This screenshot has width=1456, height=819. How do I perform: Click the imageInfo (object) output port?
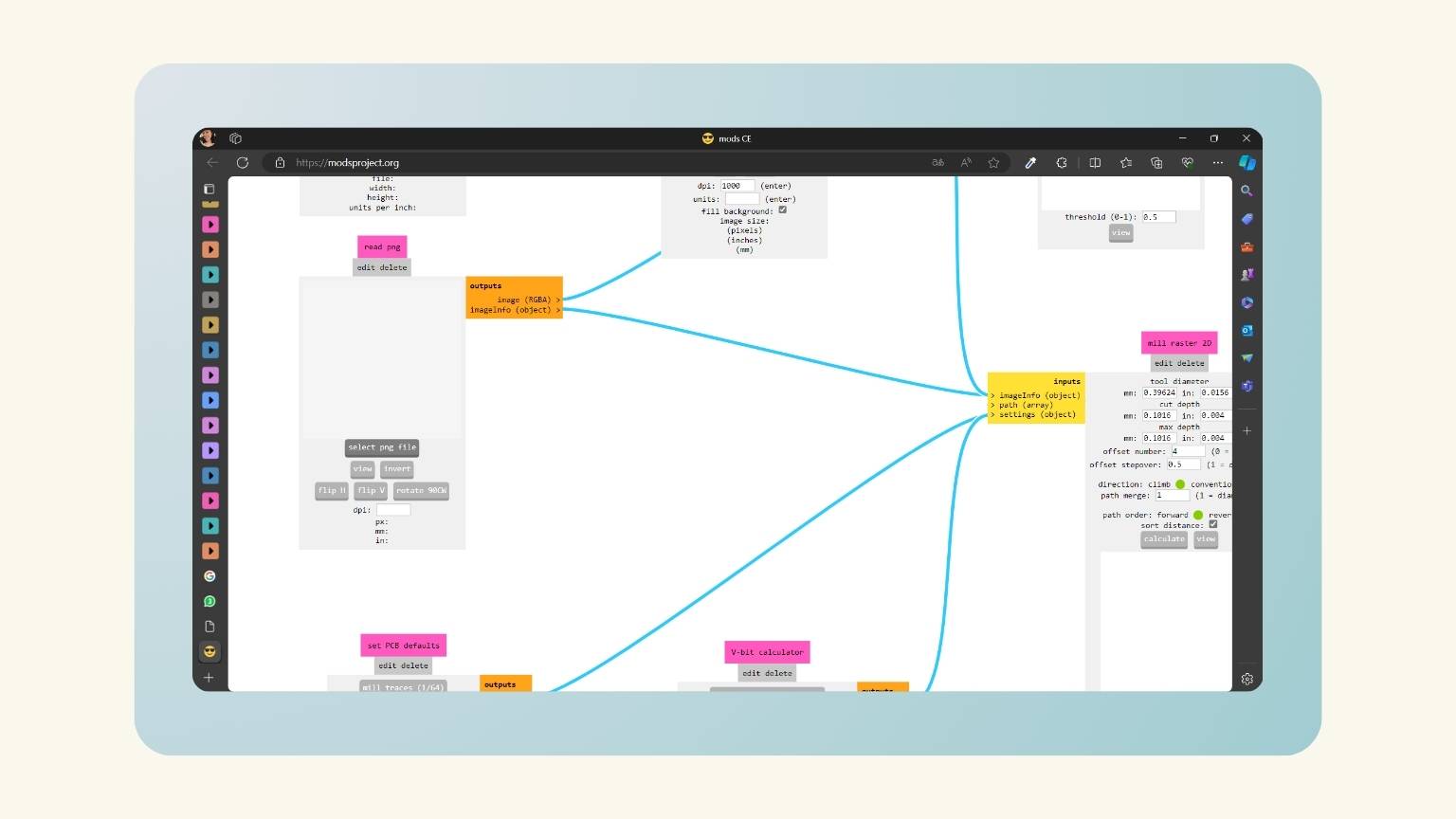[515, 310]
